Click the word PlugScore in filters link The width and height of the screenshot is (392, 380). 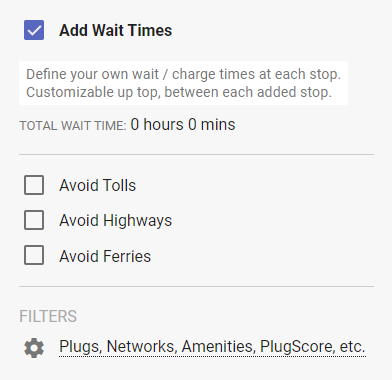tap(296, 347)
